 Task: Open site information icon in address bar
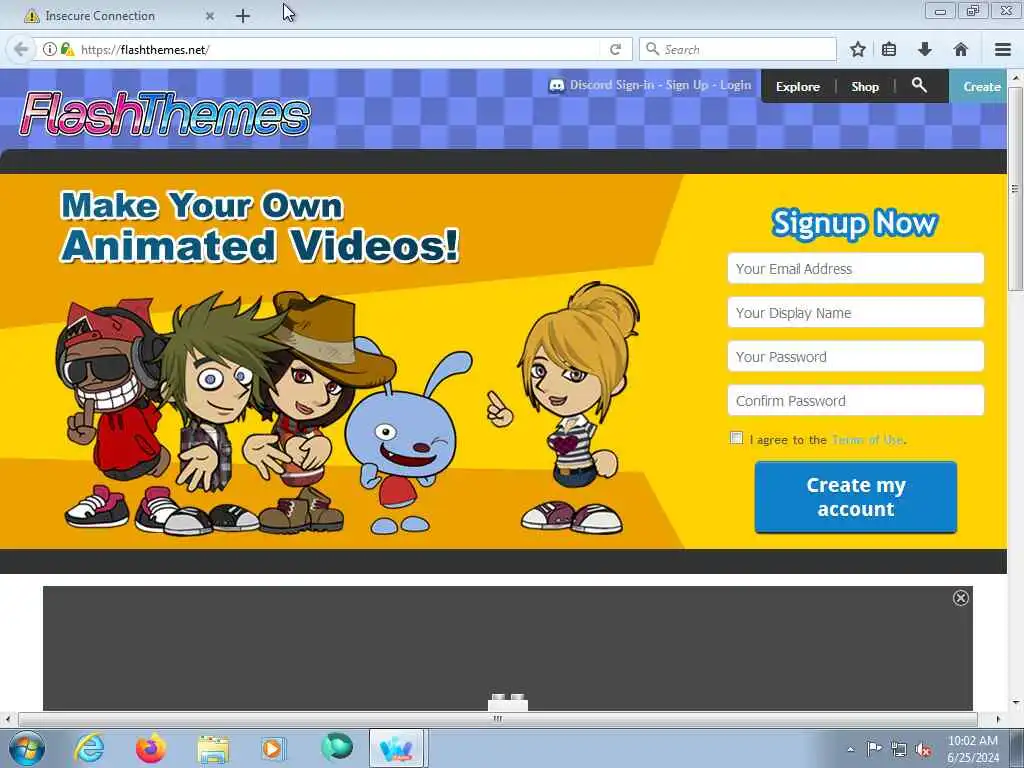coord(49,50)
